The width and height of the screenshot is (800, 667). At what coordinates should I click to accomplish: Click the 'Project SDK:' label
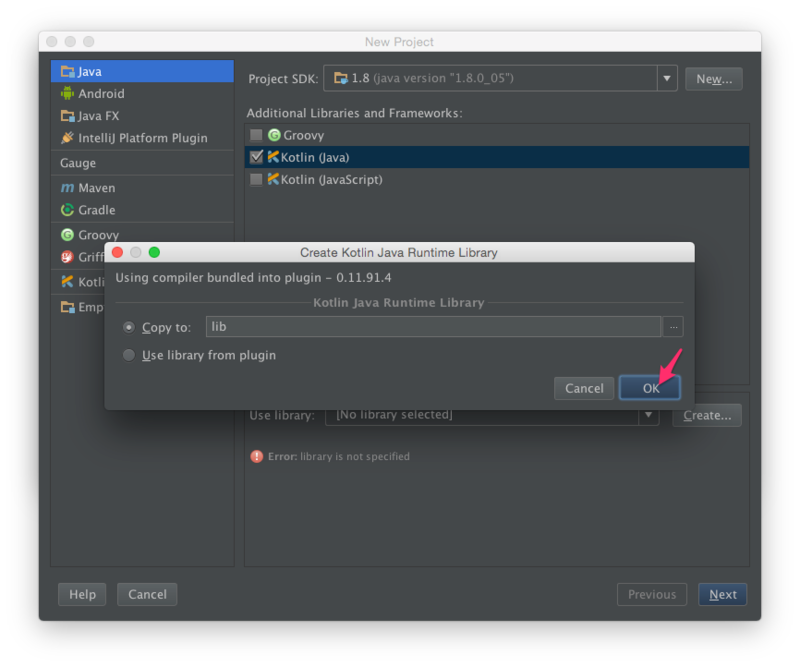coord(283,79)
